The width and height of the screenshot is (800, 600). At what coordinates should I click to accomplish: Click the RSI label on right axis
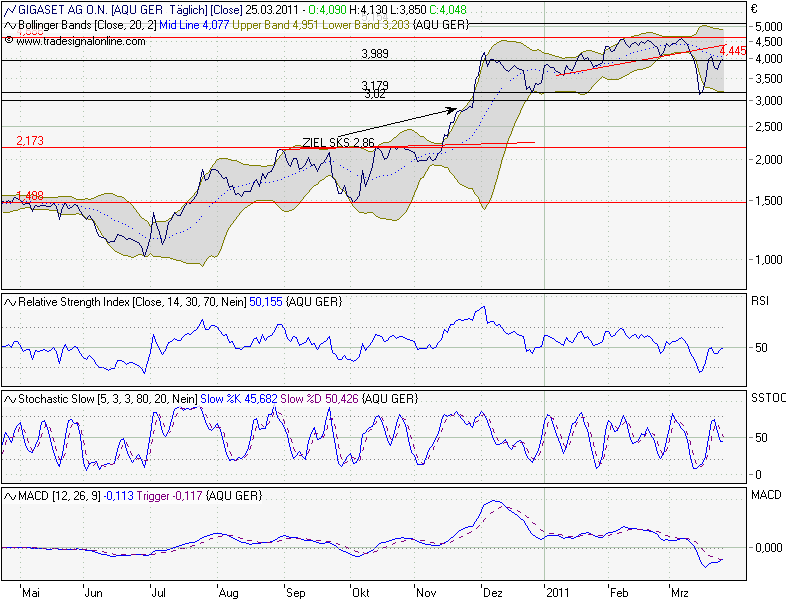click(x=762, y=299)
